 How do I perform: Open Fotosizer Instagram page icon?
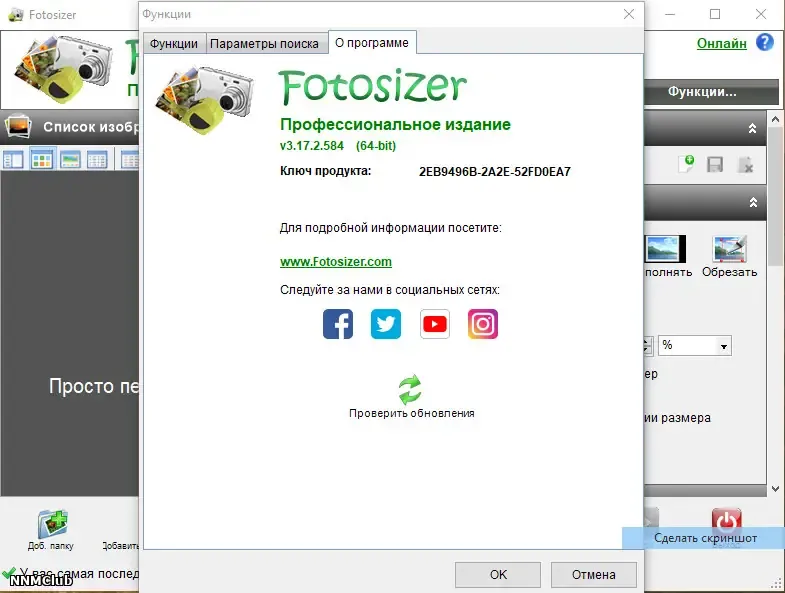coord(483,324)
